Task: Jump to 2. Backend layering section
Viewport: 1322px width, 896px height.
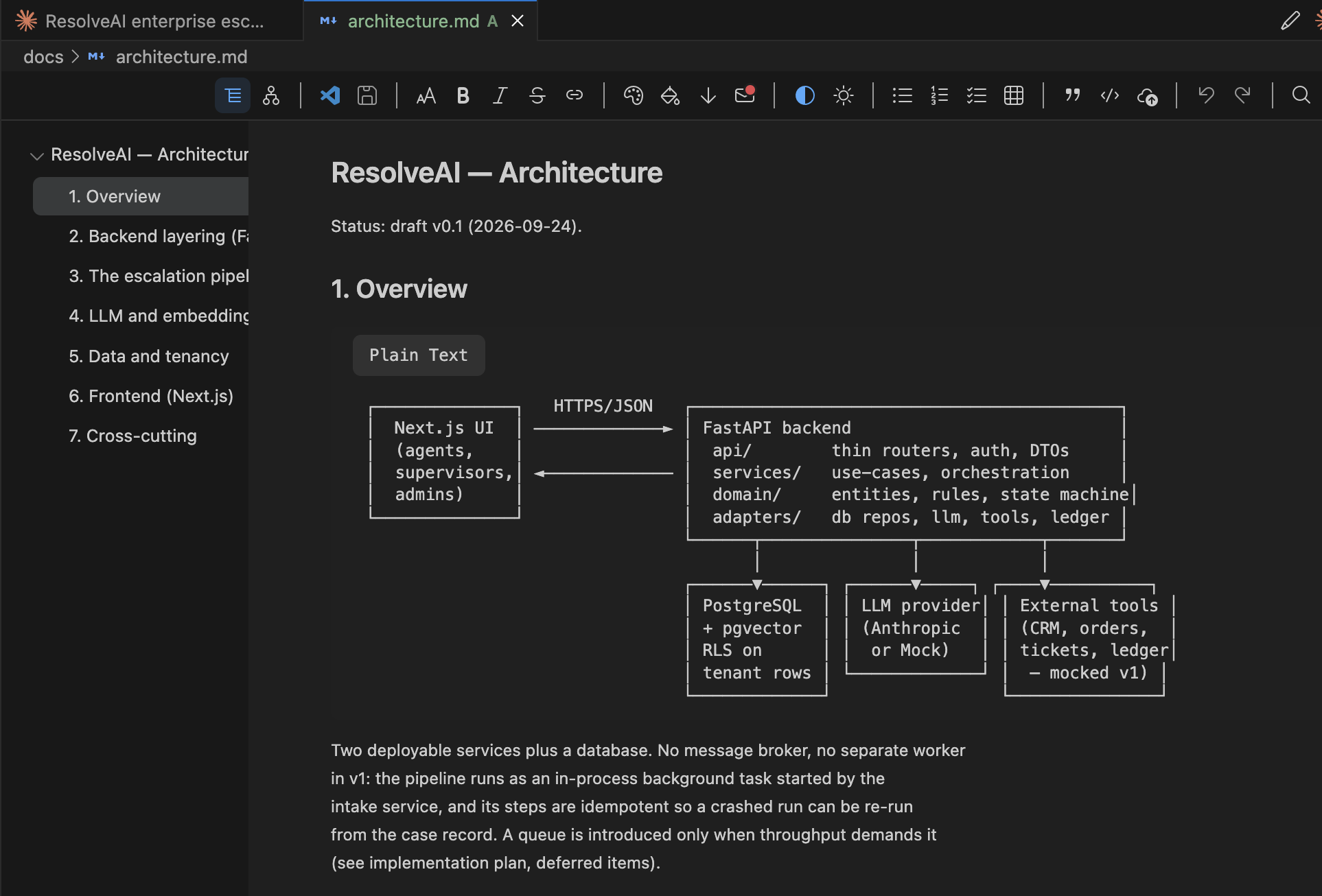Action: click(159, 236)
